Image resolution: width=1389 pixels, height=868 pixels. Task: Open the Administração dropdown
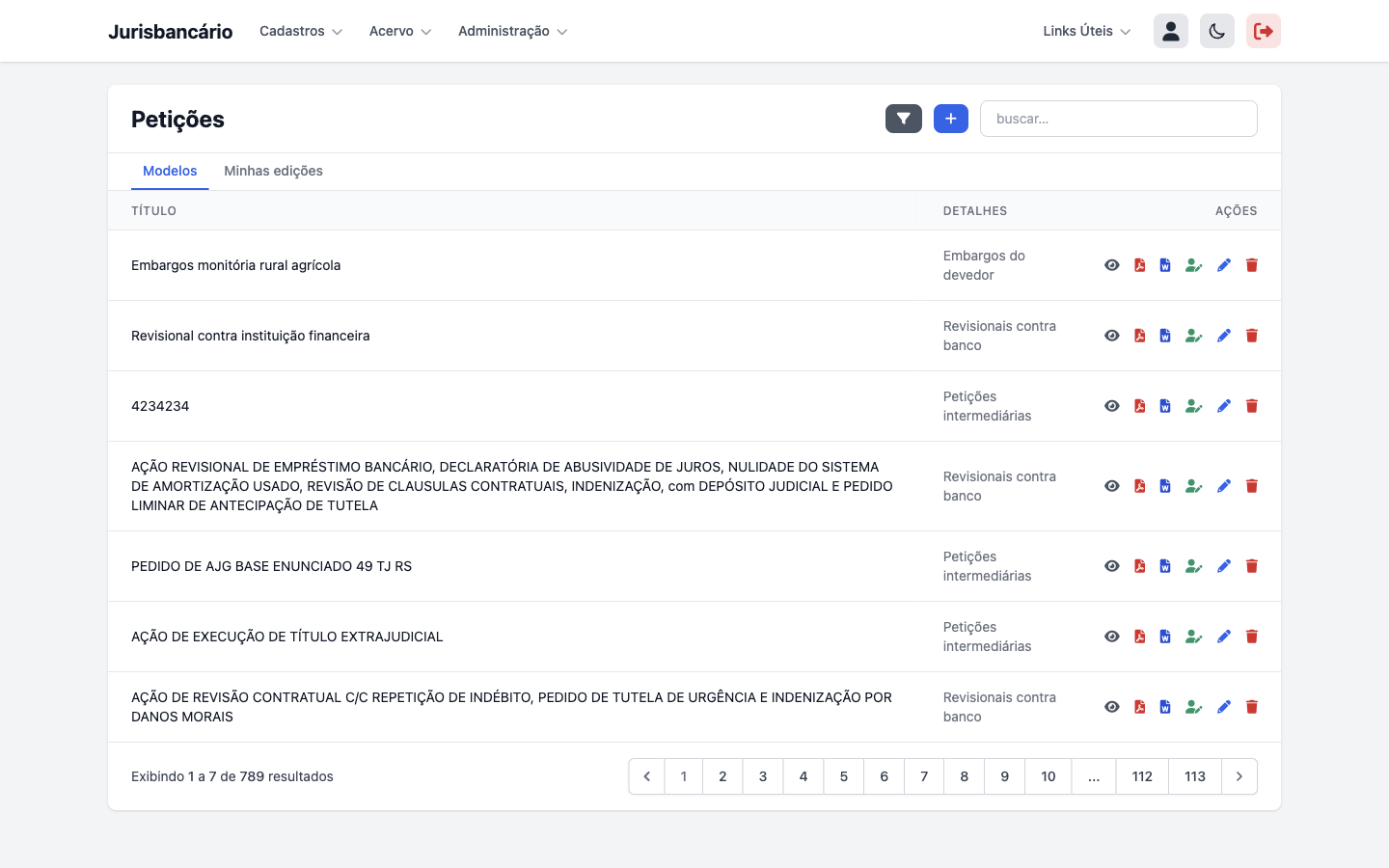point(513,31)
